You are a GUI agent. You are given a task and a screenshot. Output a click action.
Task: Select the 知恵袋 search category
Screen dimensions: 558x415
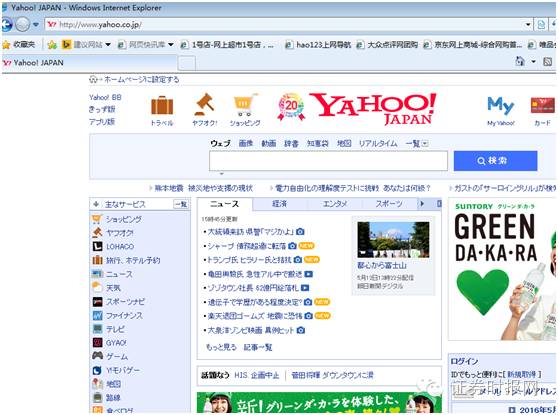318,143
